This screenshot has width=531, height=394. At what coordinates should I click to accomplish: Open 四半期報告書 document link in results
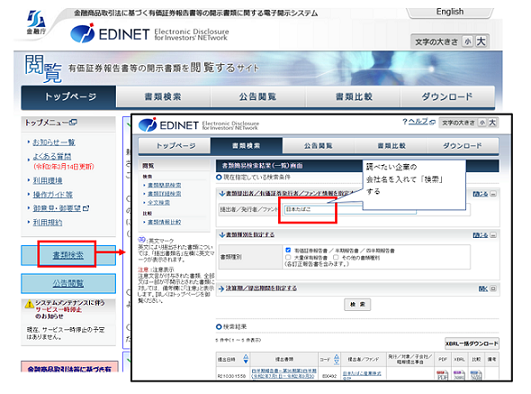[284, 374]
